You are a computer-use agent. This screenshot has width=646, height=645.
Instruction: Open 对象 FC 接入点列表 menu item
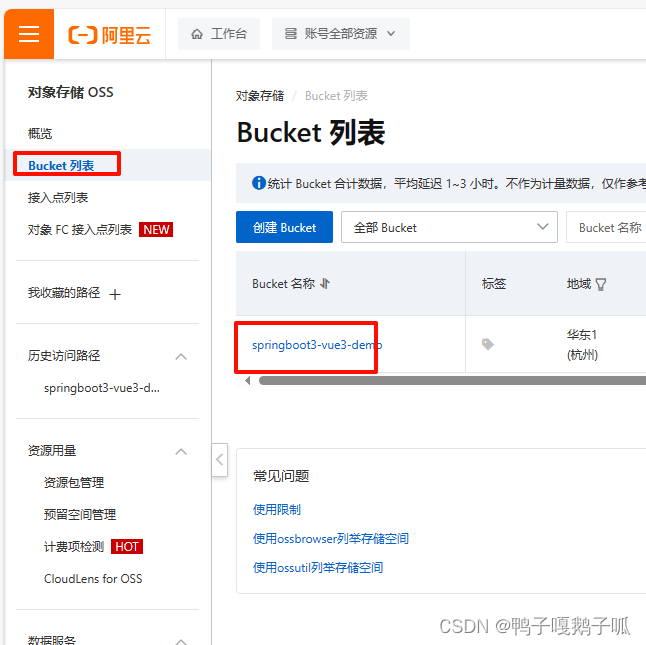click(x=80, y=229)
